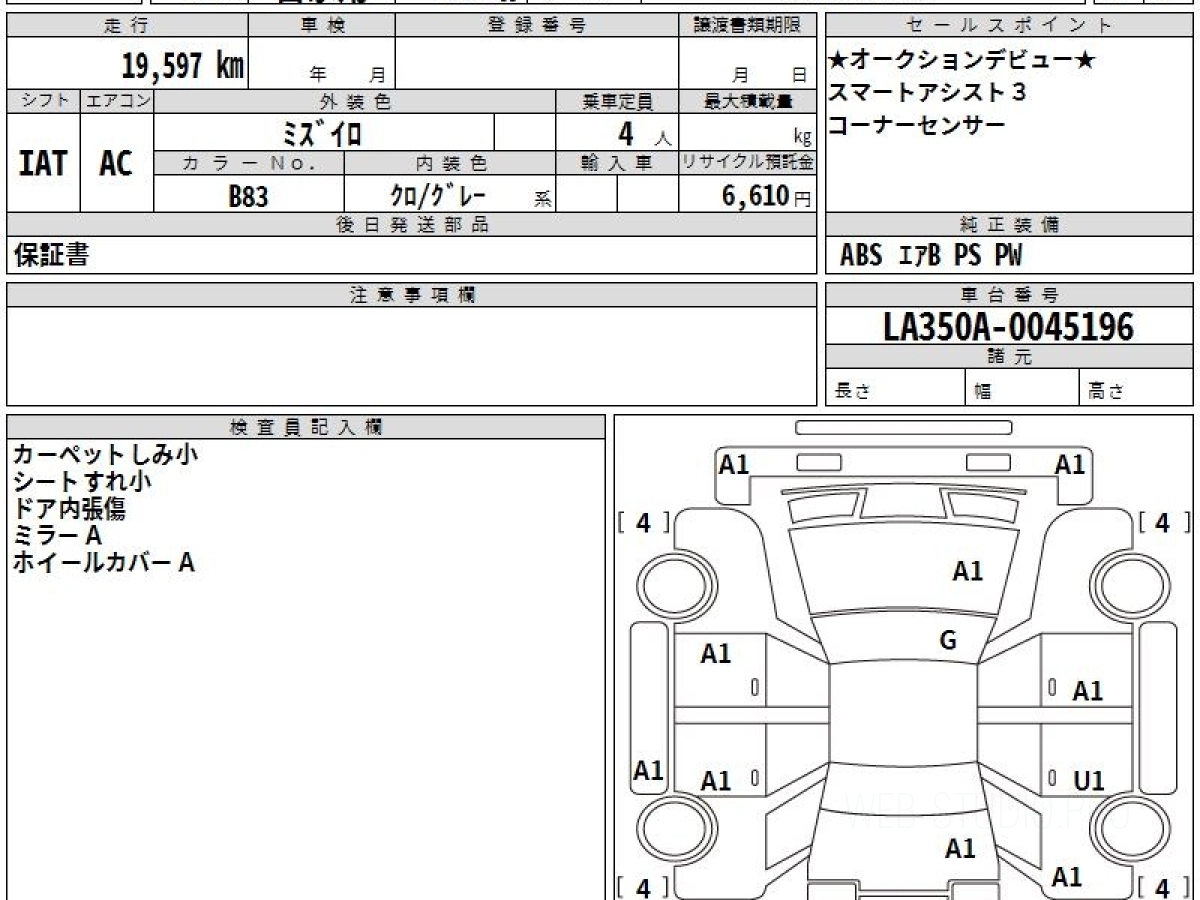Click the スマートアシスト3 line
1200x900 pixels.
927,93
